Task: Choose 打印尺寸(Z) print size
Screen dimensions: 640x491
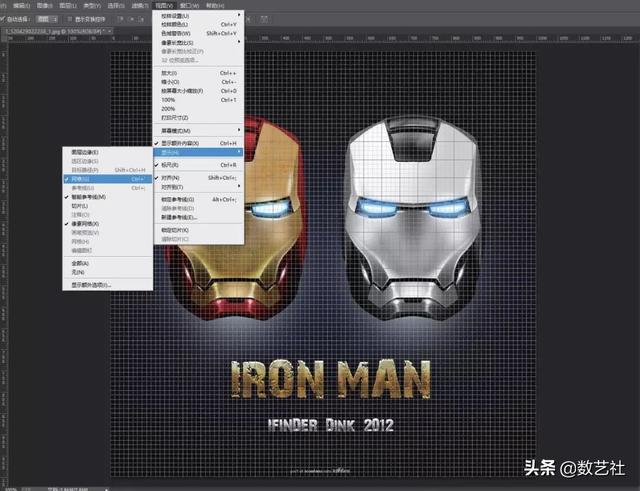Action: [x=198, y=118]
